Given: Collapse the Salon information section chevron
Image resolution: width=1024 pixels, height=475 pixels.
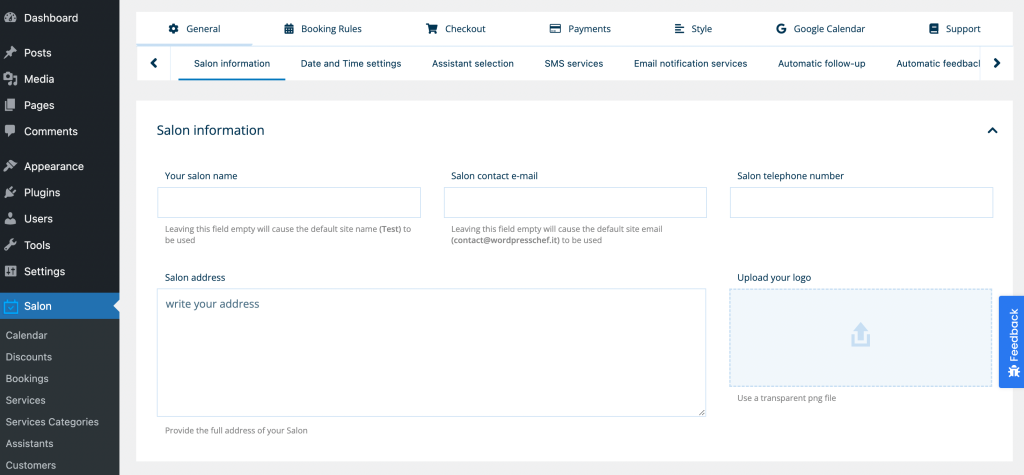Looking at the screenshot, I should (992, 130).
